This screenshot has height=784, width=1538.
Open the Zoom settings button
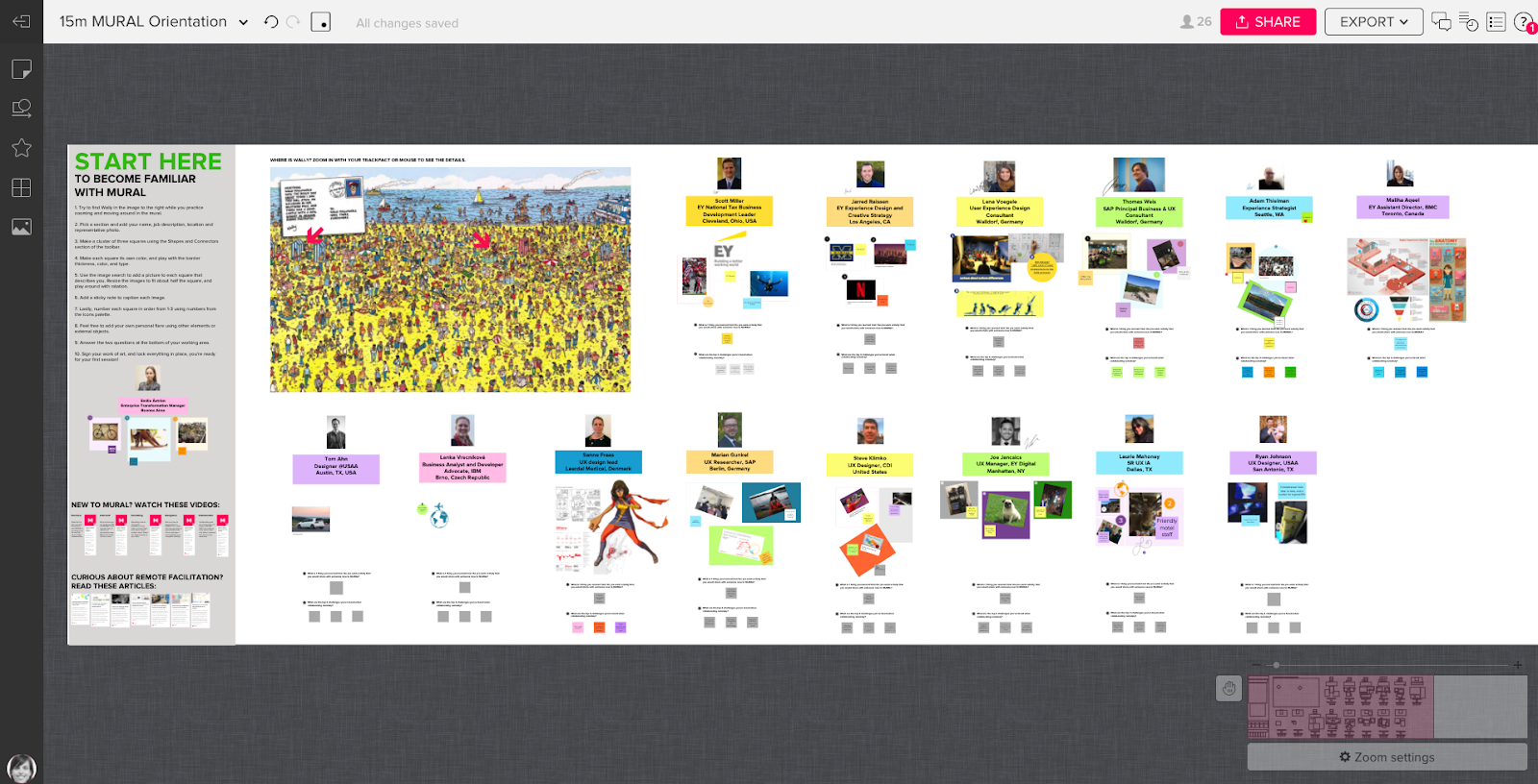1387,757
